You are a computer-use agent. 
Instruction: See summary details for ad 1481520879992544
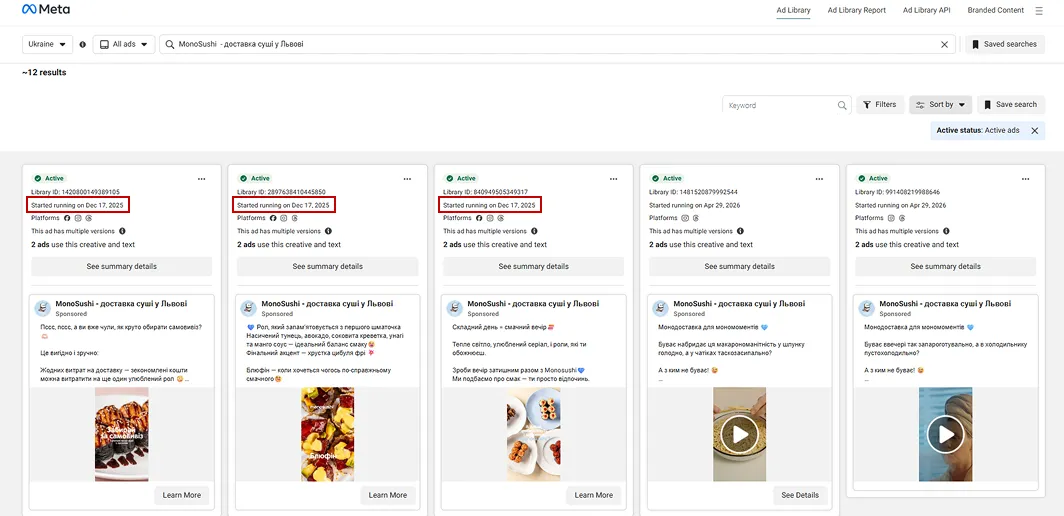740,266
